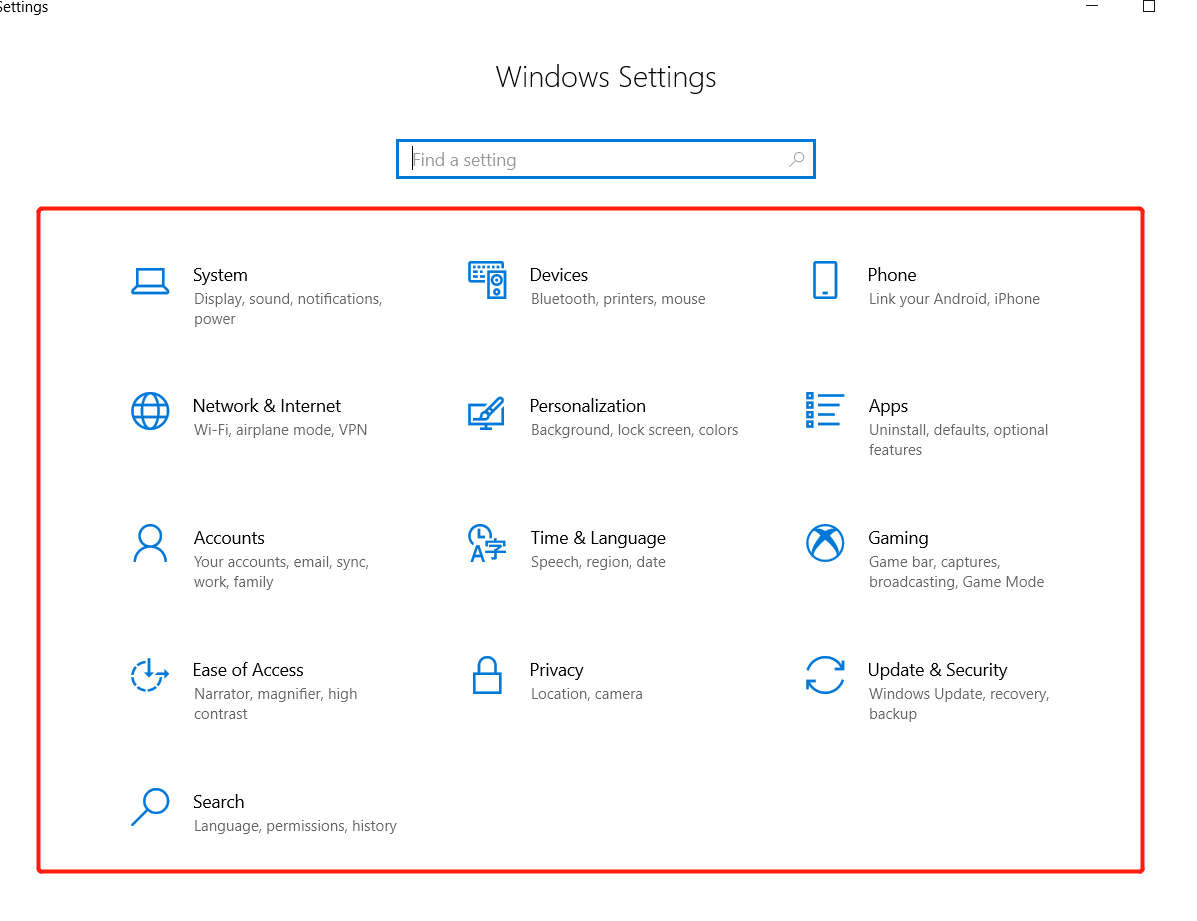Click 'Windows Update, recovery, backup' text

tap(959, 704)
